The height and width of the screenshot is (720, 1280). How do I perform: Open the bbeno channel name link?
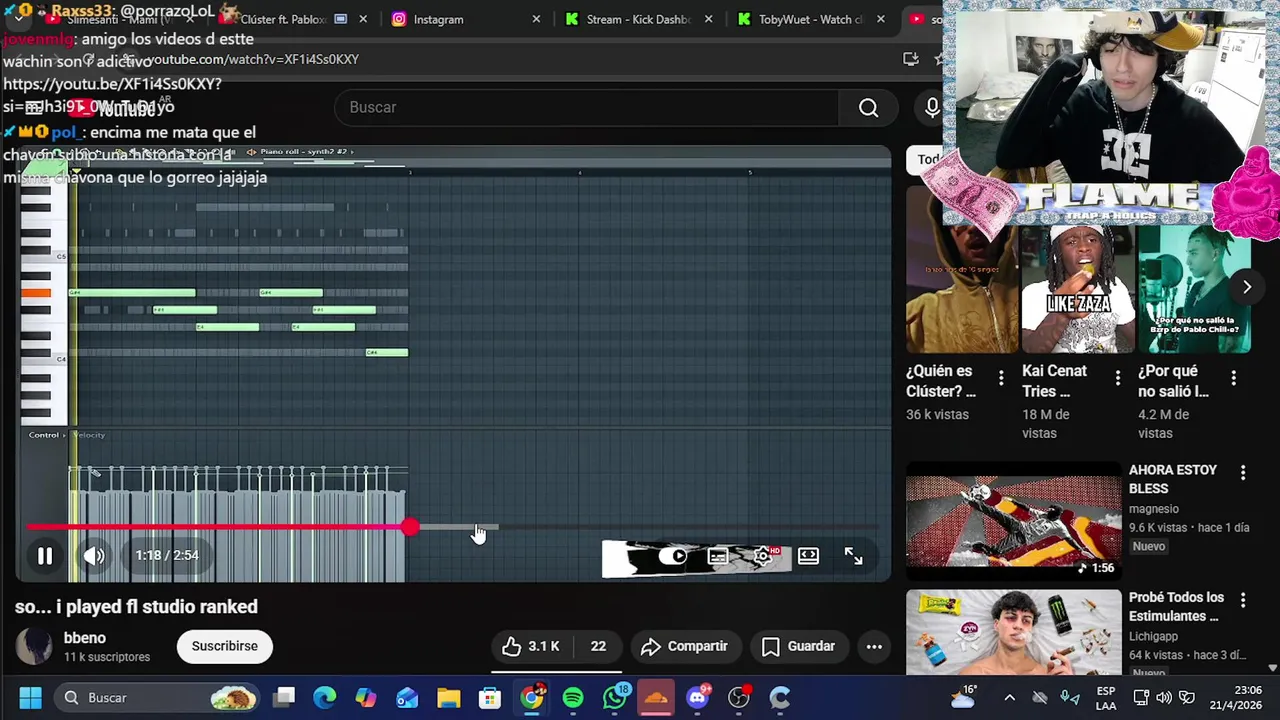coord(85,638)
